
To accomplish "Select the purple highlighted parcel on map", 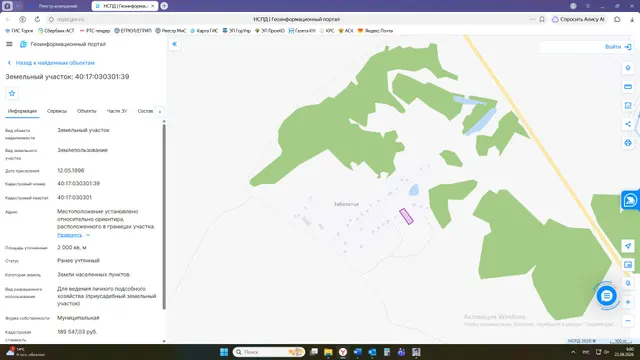I will [x=406, y=216].
